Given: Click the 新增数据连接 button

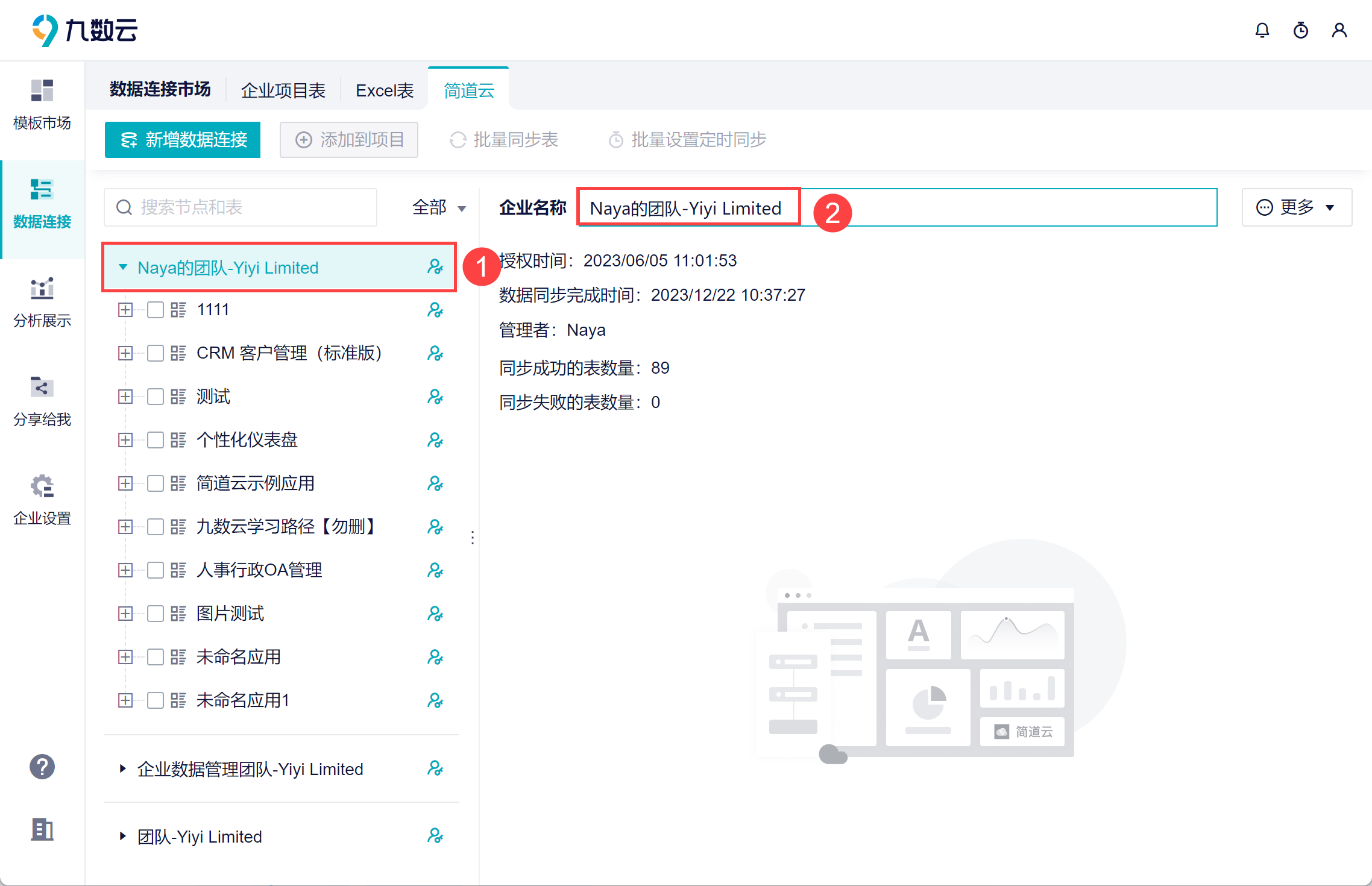Looking at the screenshot, I should tap(183, 140).
